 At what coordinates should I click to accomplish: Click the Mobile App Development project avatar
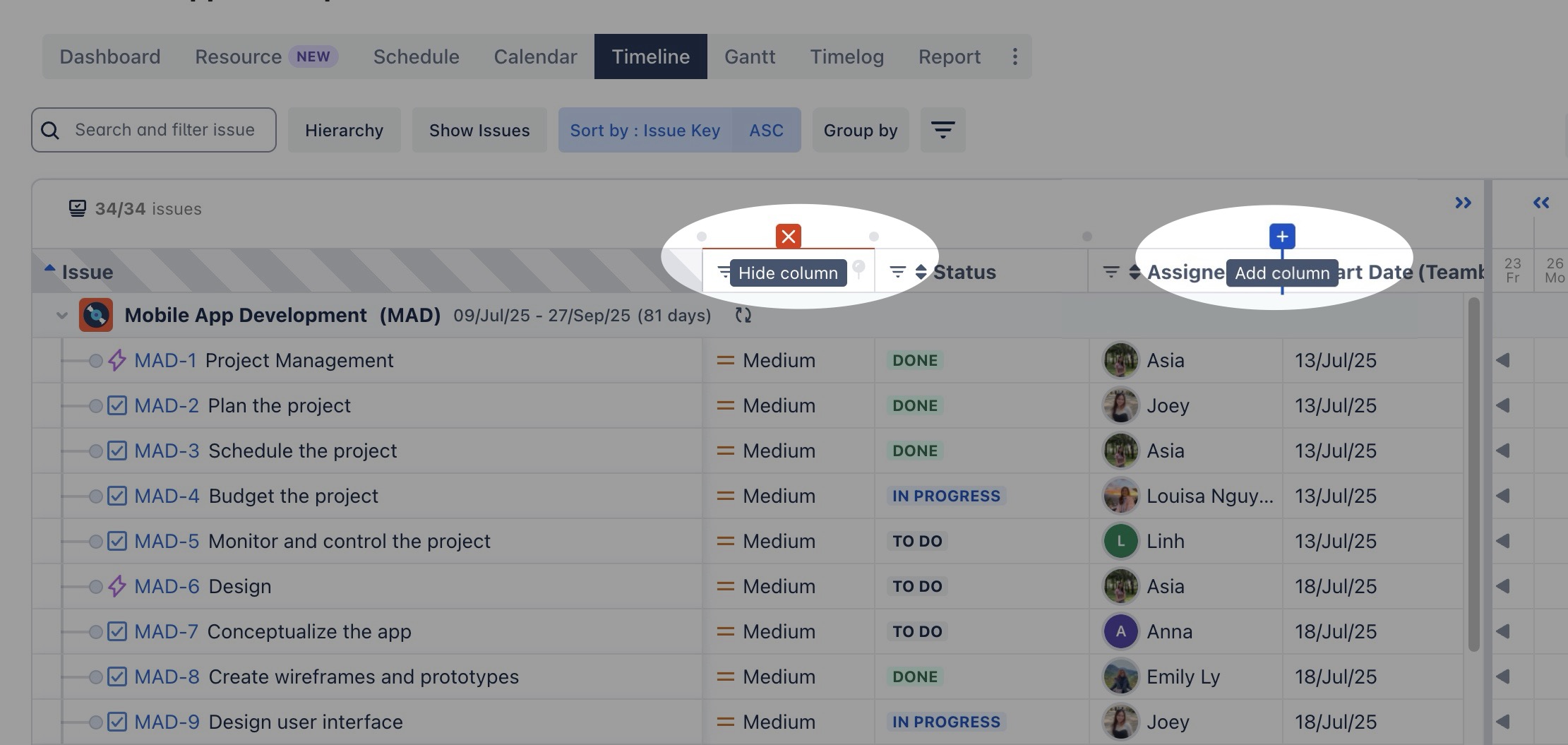click(x=96, y=315)
